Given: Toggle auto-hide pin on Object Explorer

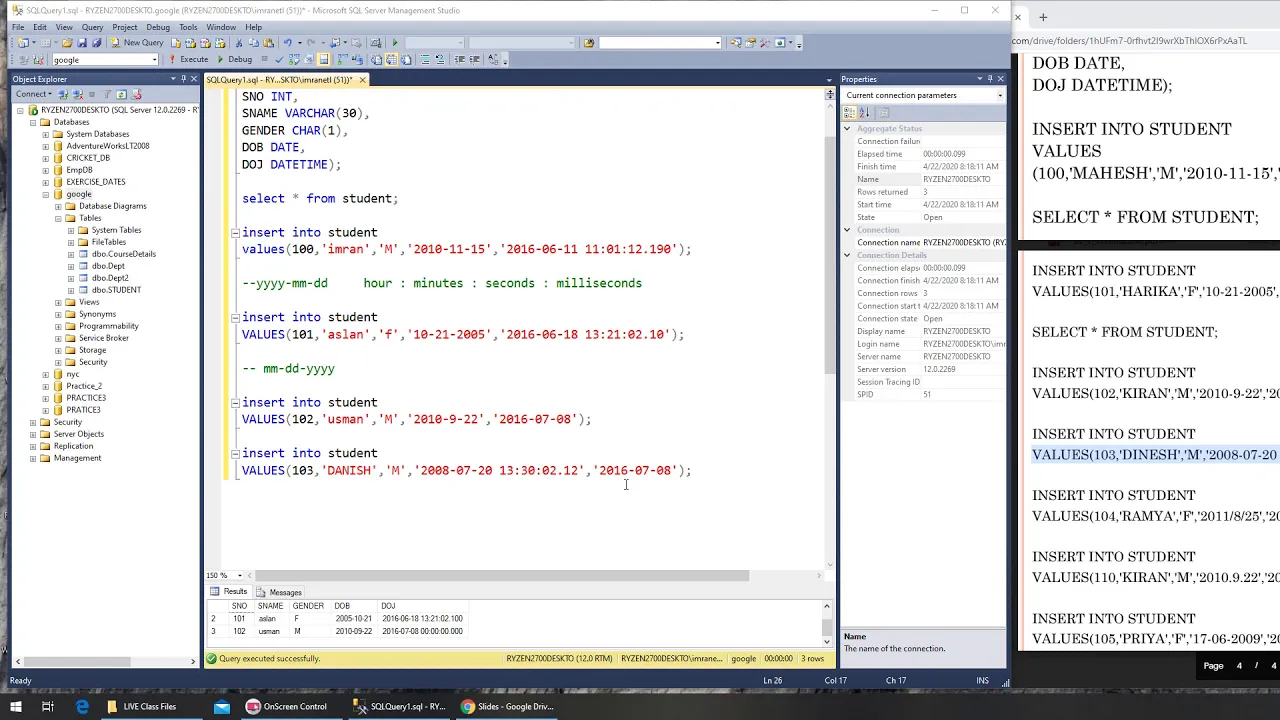Looking at the screenshot, I should click(183, 79).
